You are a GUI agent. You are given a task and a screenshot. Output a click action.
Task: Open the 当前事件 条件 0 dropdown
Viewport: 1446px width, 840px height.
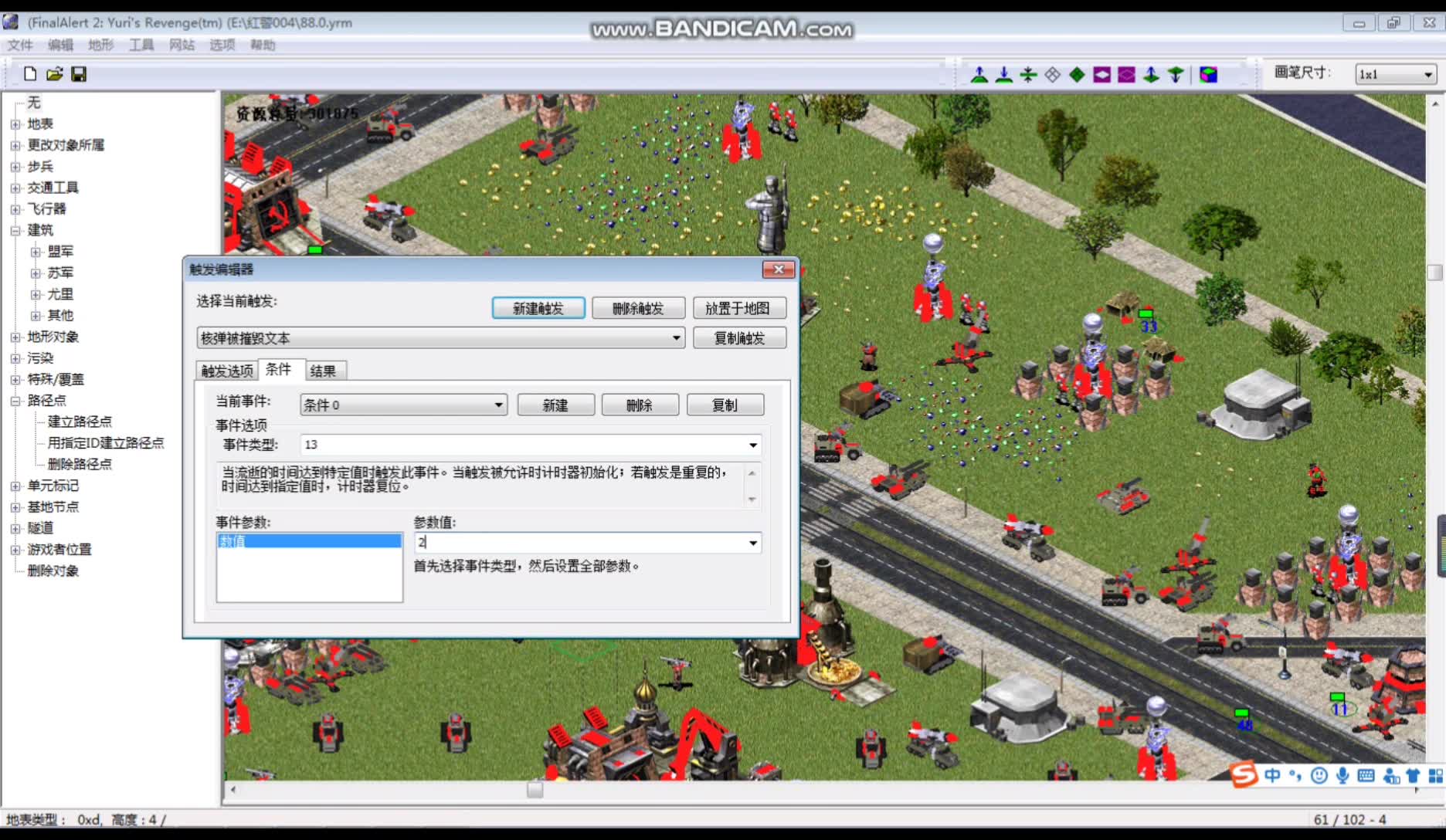pos(498,405)
